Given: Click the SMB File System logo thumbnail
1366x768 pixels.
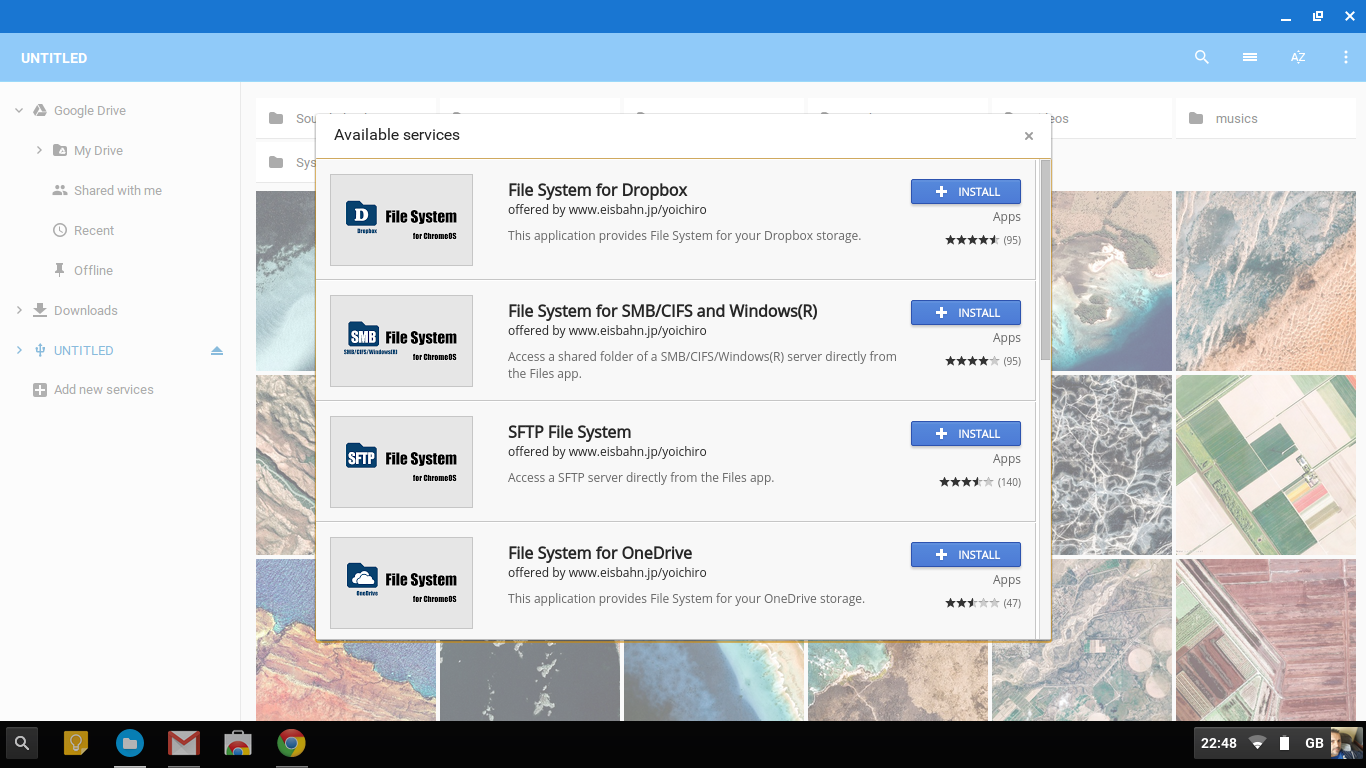Looking at the screenshot, I should [401, 341].
